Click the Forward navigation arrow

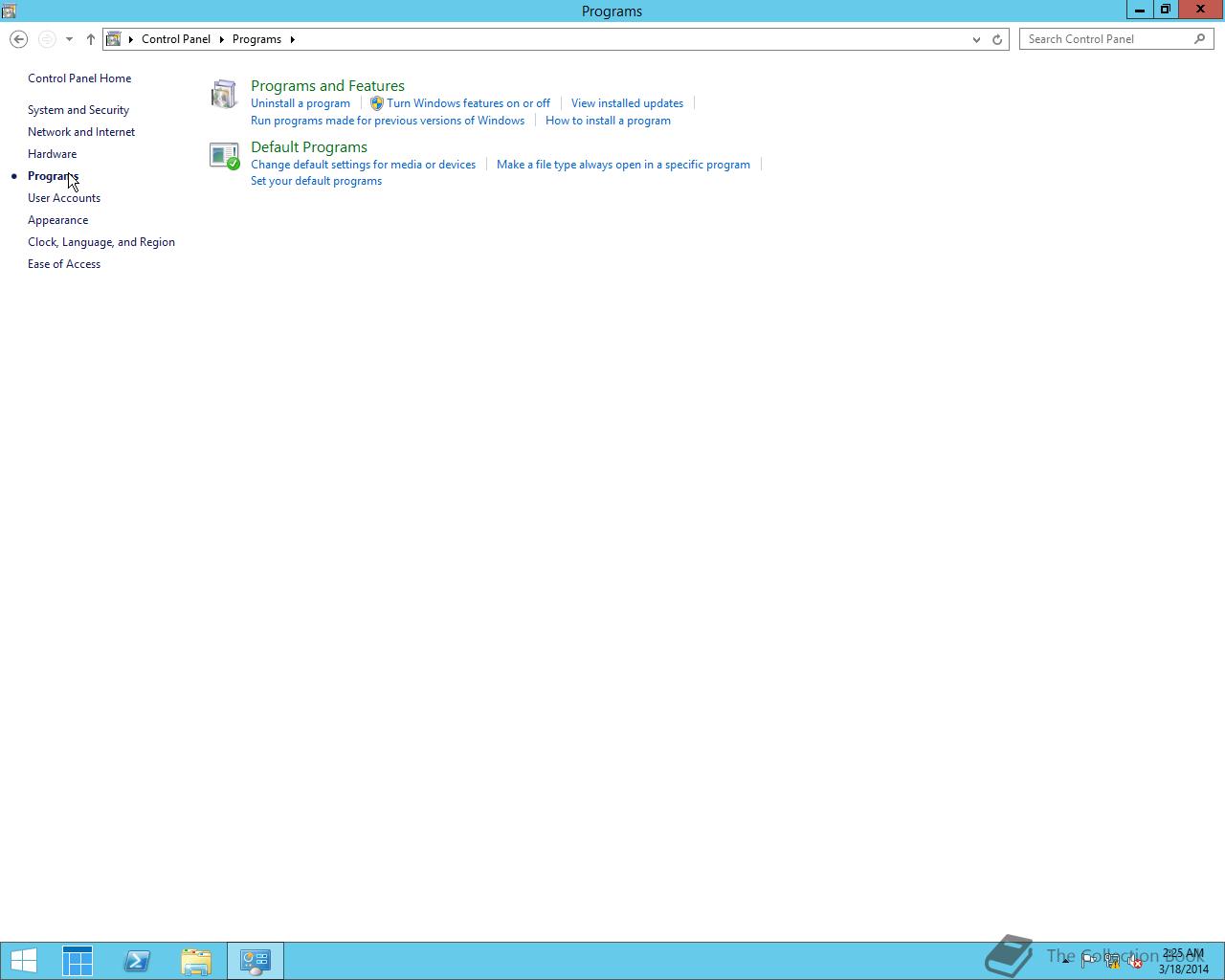pos(47,39)
